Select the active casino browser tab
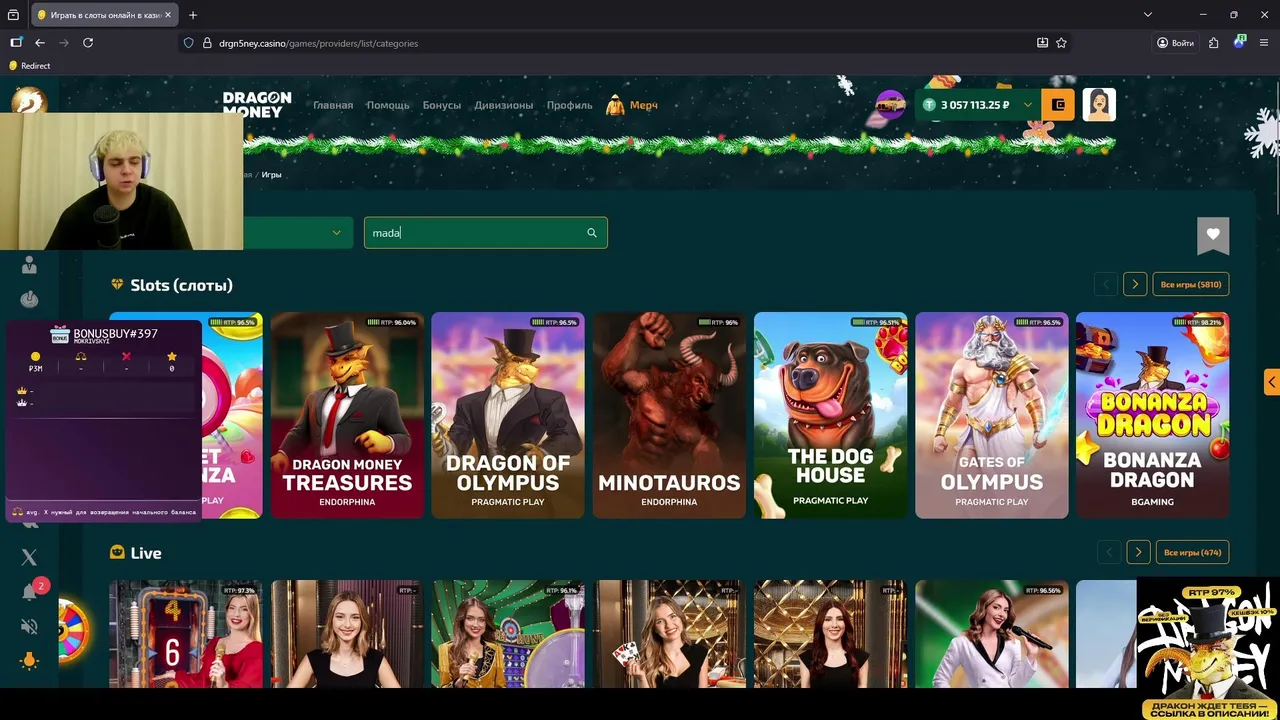This screenshot has height=720, width=1280. (x=104, y=15)
